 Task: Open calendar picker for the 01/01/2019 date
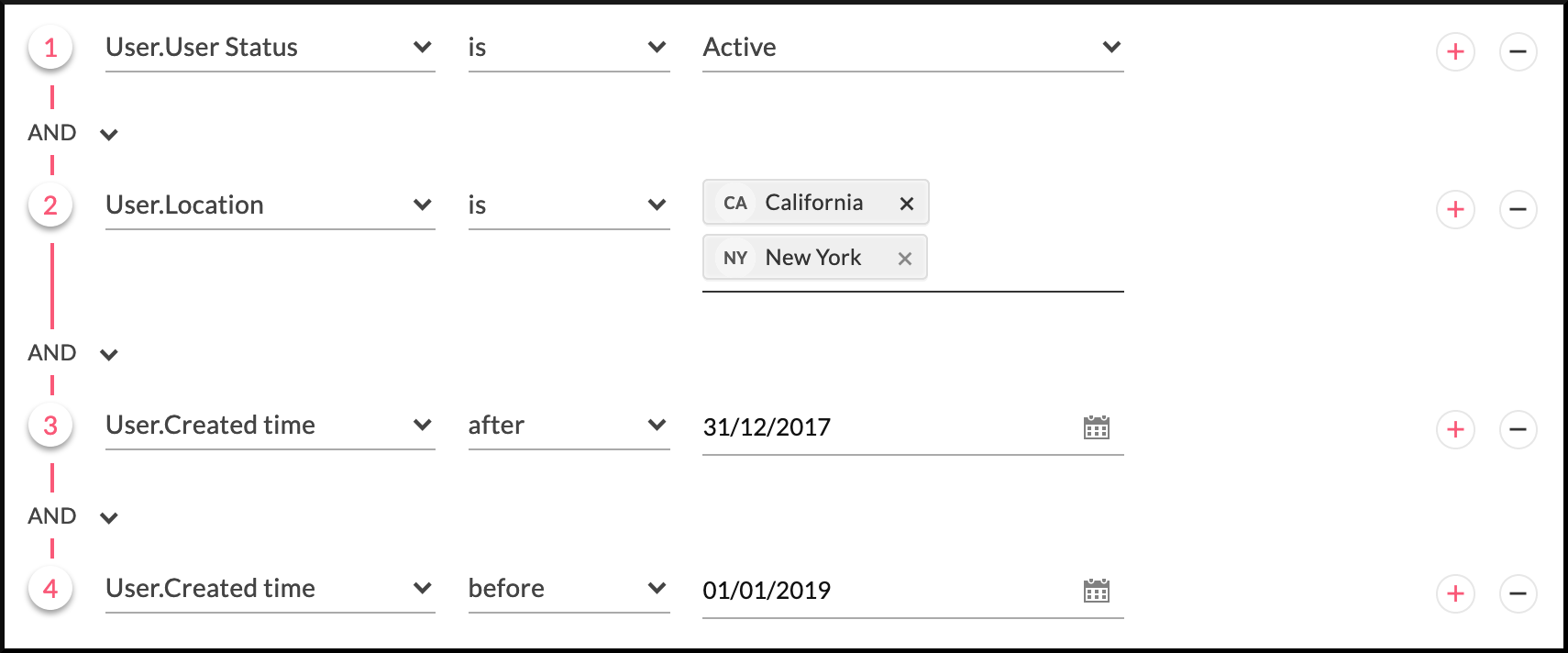pos(1096,591)
